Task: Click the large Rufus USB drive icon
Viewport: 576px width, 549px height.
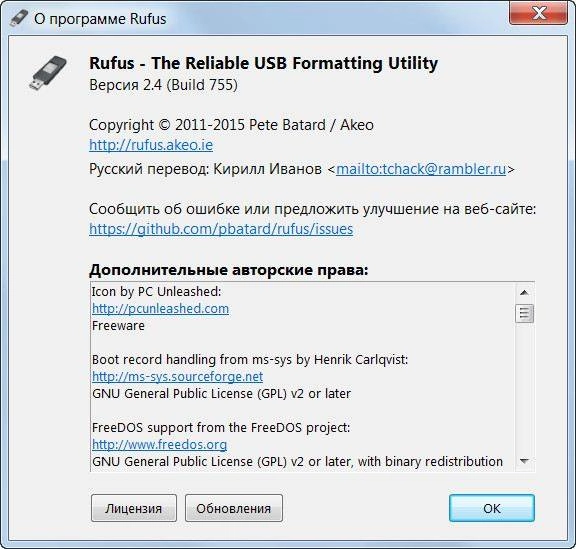Action: click(48, 73)
